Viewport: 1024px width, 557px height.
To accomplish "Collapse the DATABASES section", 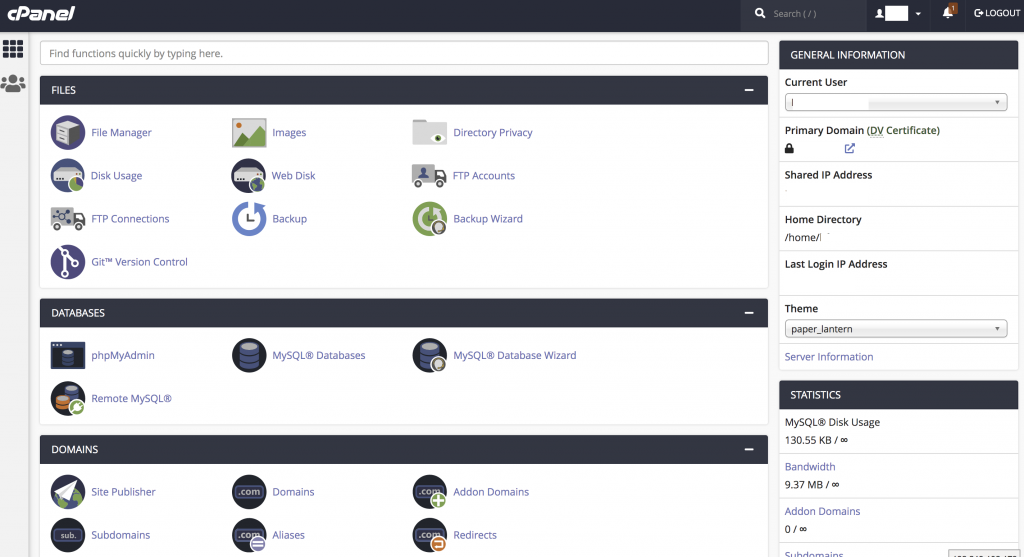I will 749,313.
